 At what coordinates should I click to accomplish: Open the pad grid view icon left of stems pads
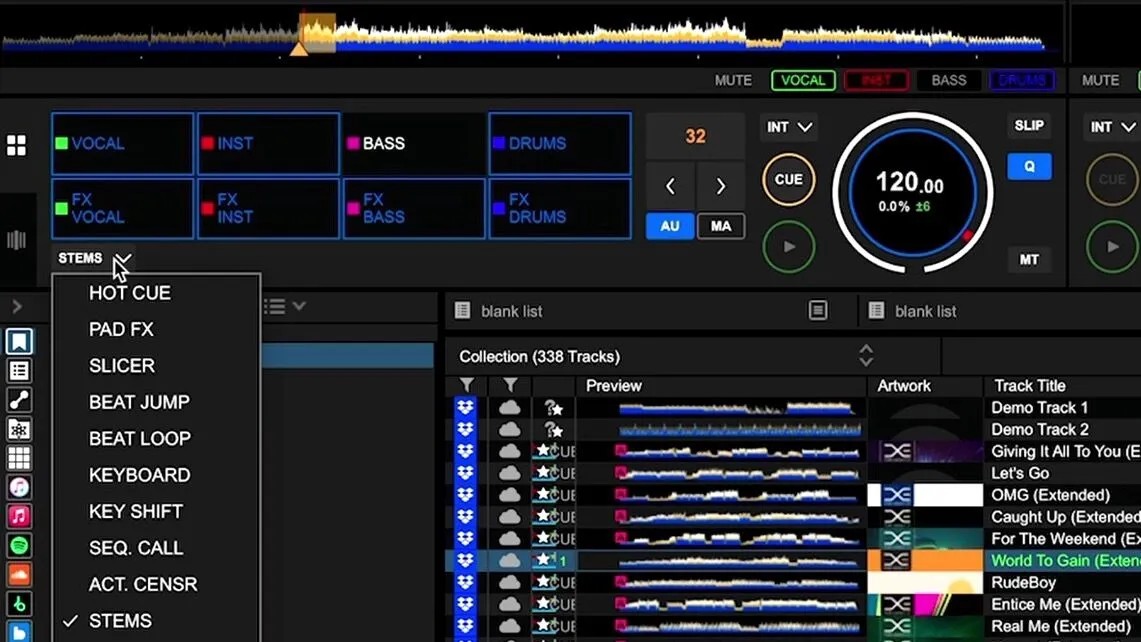(17, 146)
